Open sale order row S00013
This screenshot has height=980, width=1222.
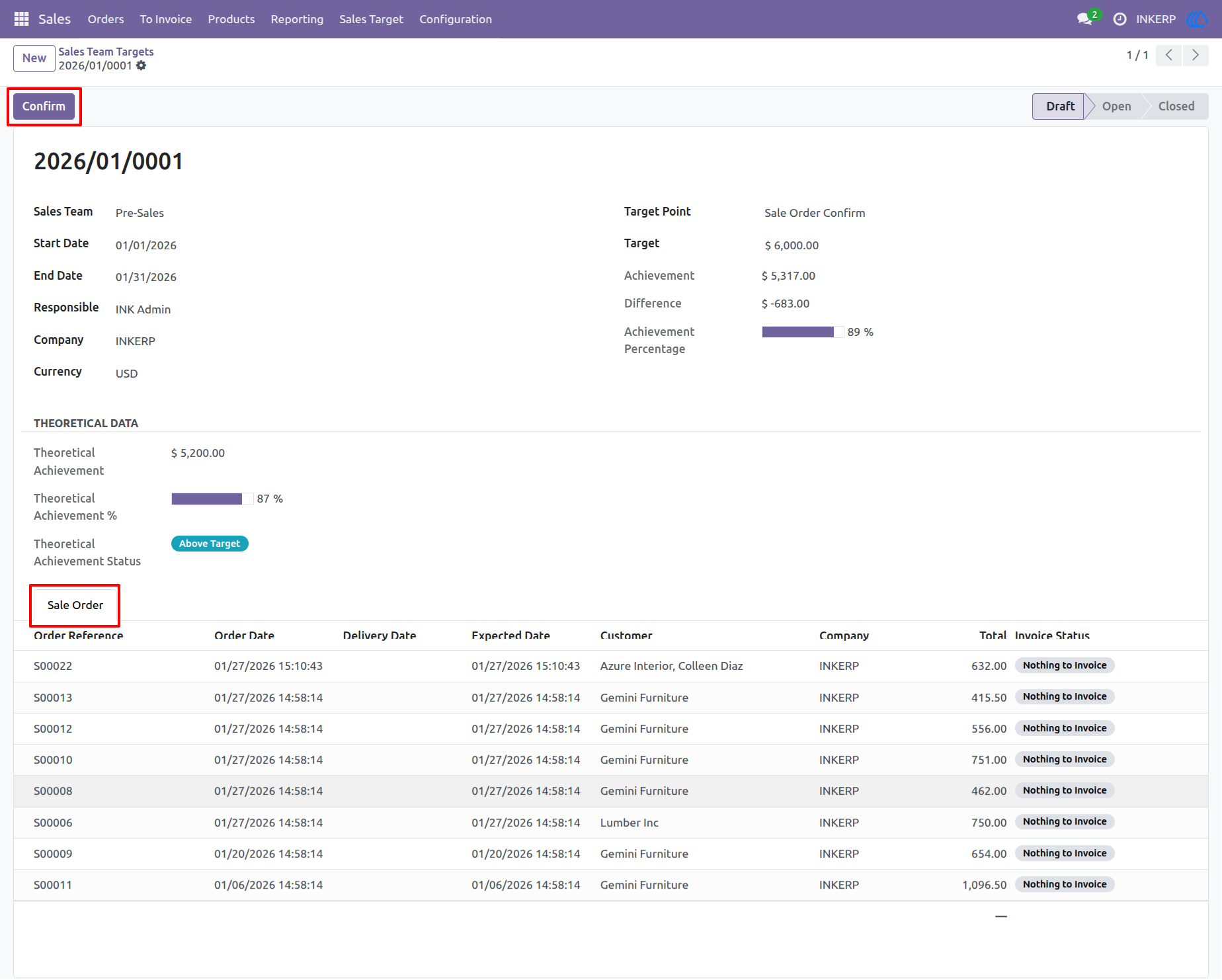611,698
